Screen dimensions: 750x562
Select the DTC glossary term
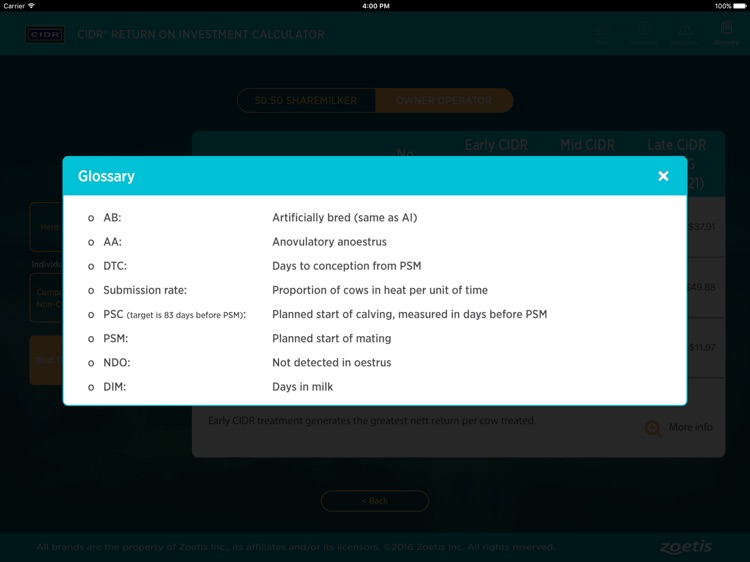[x=115, y=266]
